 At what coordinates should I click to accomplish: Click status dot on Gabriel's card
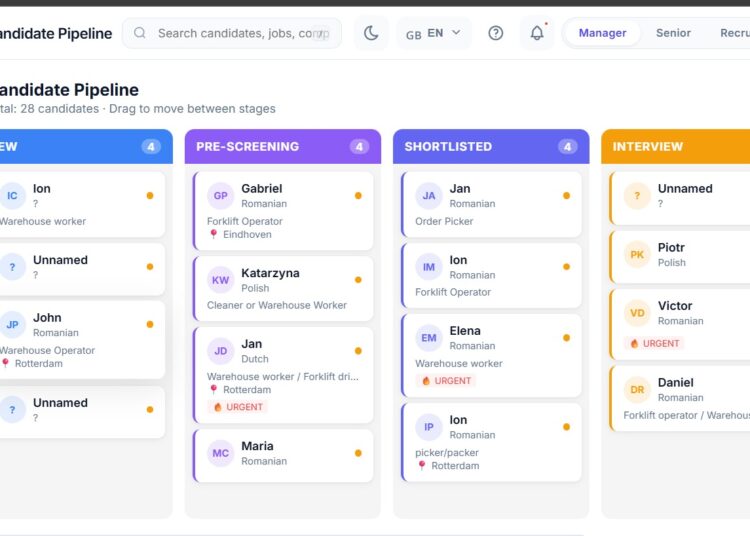tap(358, 196)
